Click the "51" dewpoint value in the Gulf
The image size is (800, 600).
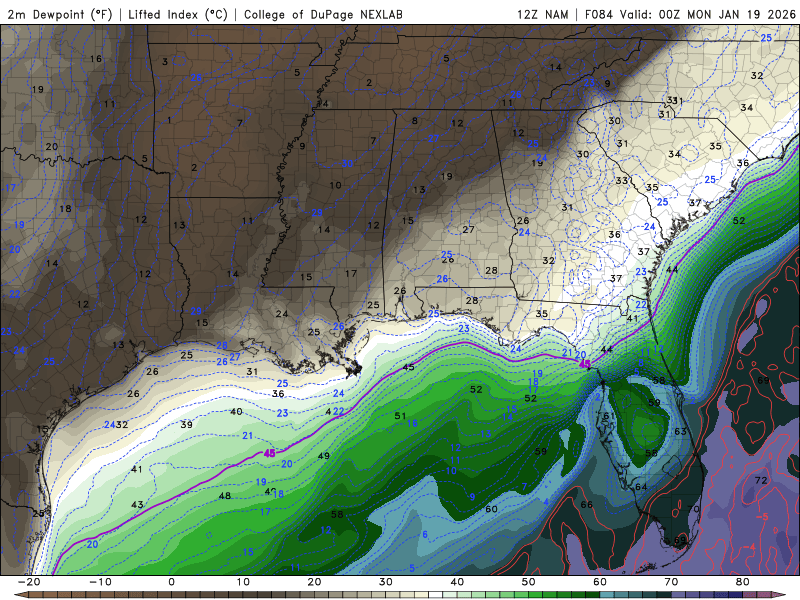click(401, 416)
